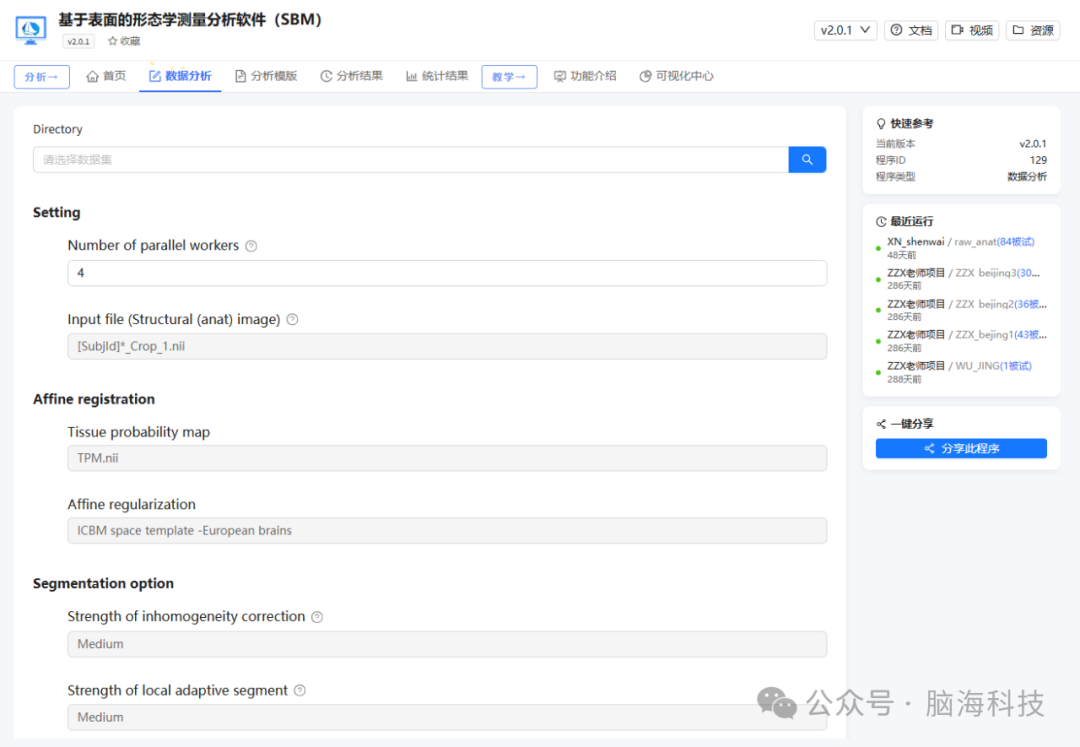Click the Tissue probability map TPM.nii field

(x=447, y=458)
